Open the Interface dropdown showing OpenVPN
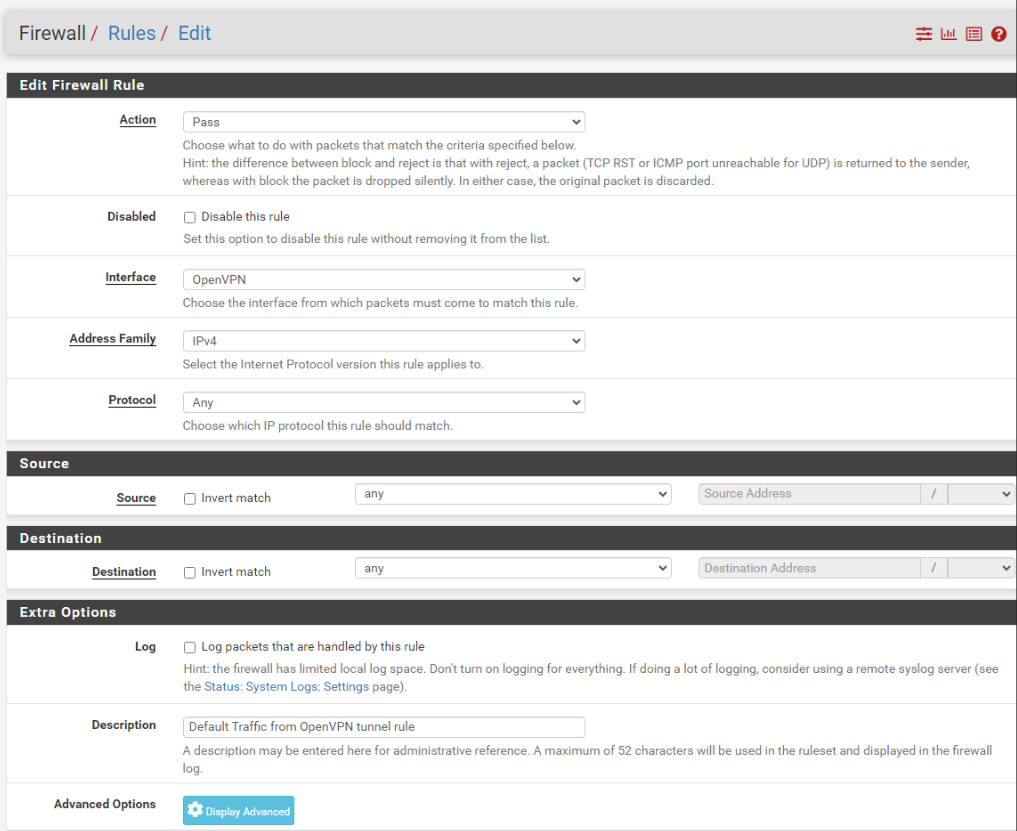The image size is (1017, 831). [384, 280]
